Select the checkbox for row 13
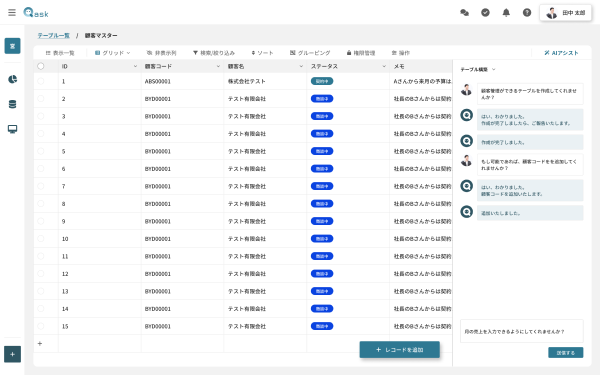Image resolution: width=600 pixels, height=375 pixels. tap(41, 291)
